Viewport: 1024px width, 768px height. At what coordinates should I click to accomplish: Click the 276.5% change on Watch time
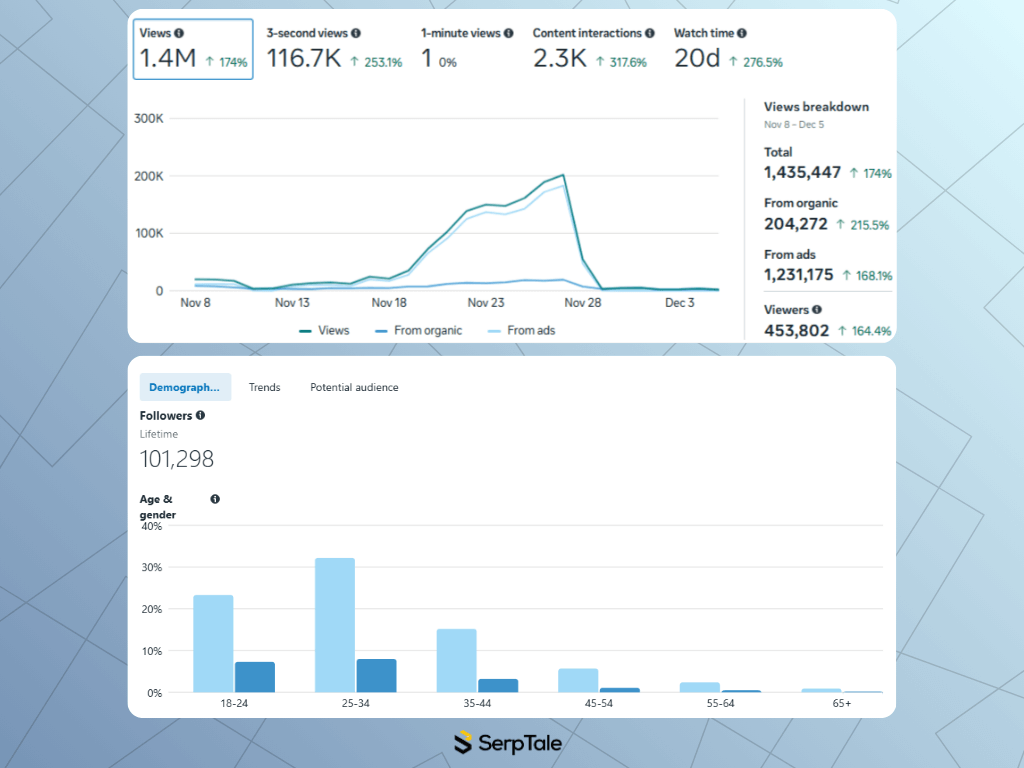tap(756, 63)
